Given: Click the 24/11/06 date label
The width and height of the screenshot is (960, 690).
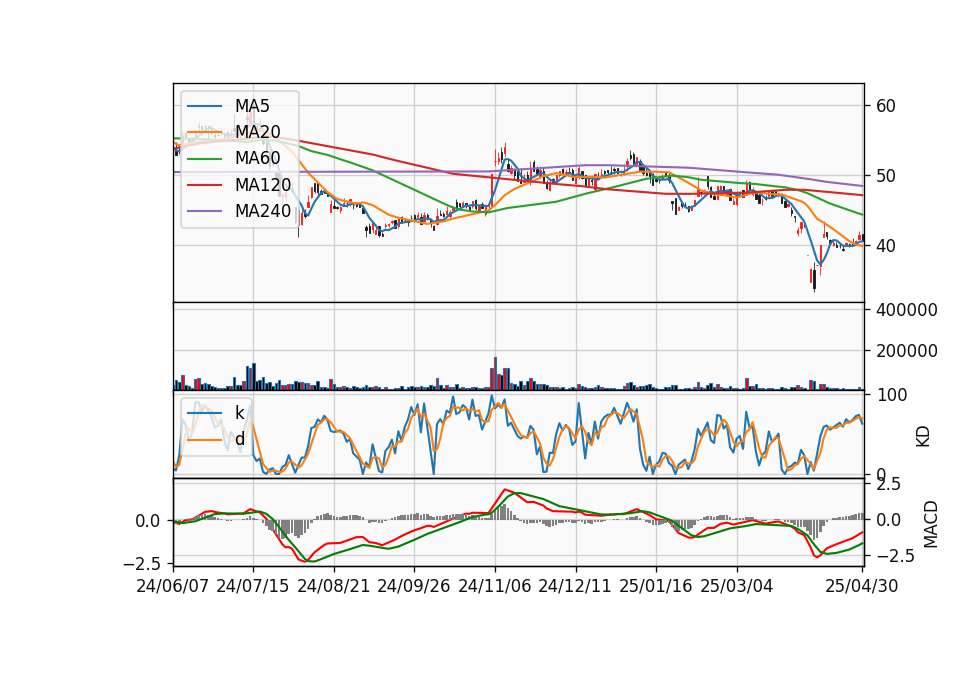Looking at the screenshot, I should point(495,586).
